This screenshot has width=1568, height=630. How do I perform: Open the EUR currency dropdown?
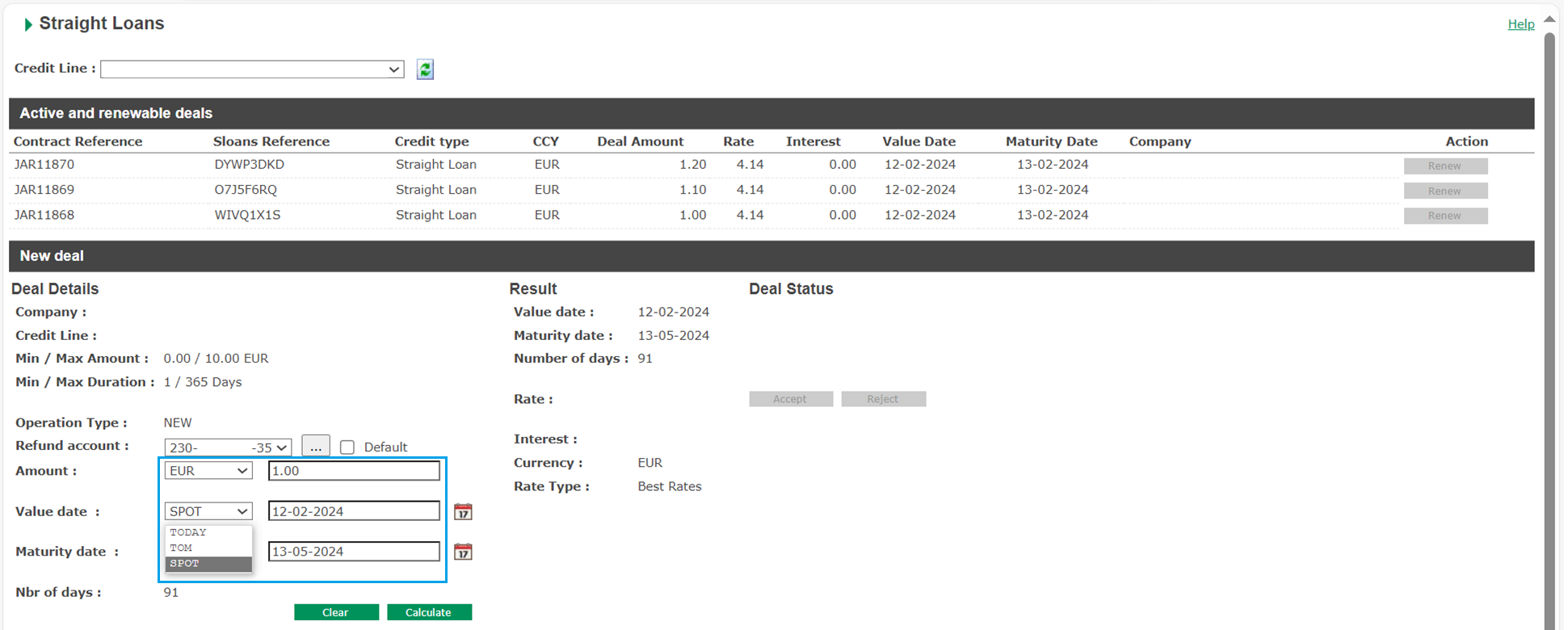click(x=208, y=471)
